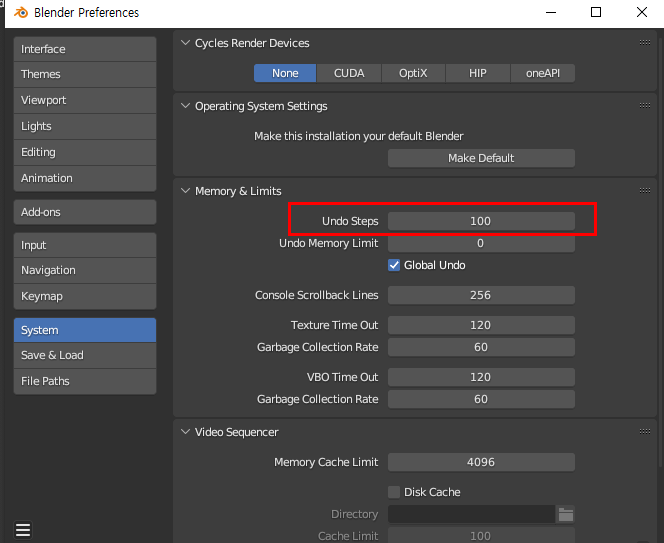Go to the Input preferences section
This screenshot has width=664, height=543.
pos(85,245)
